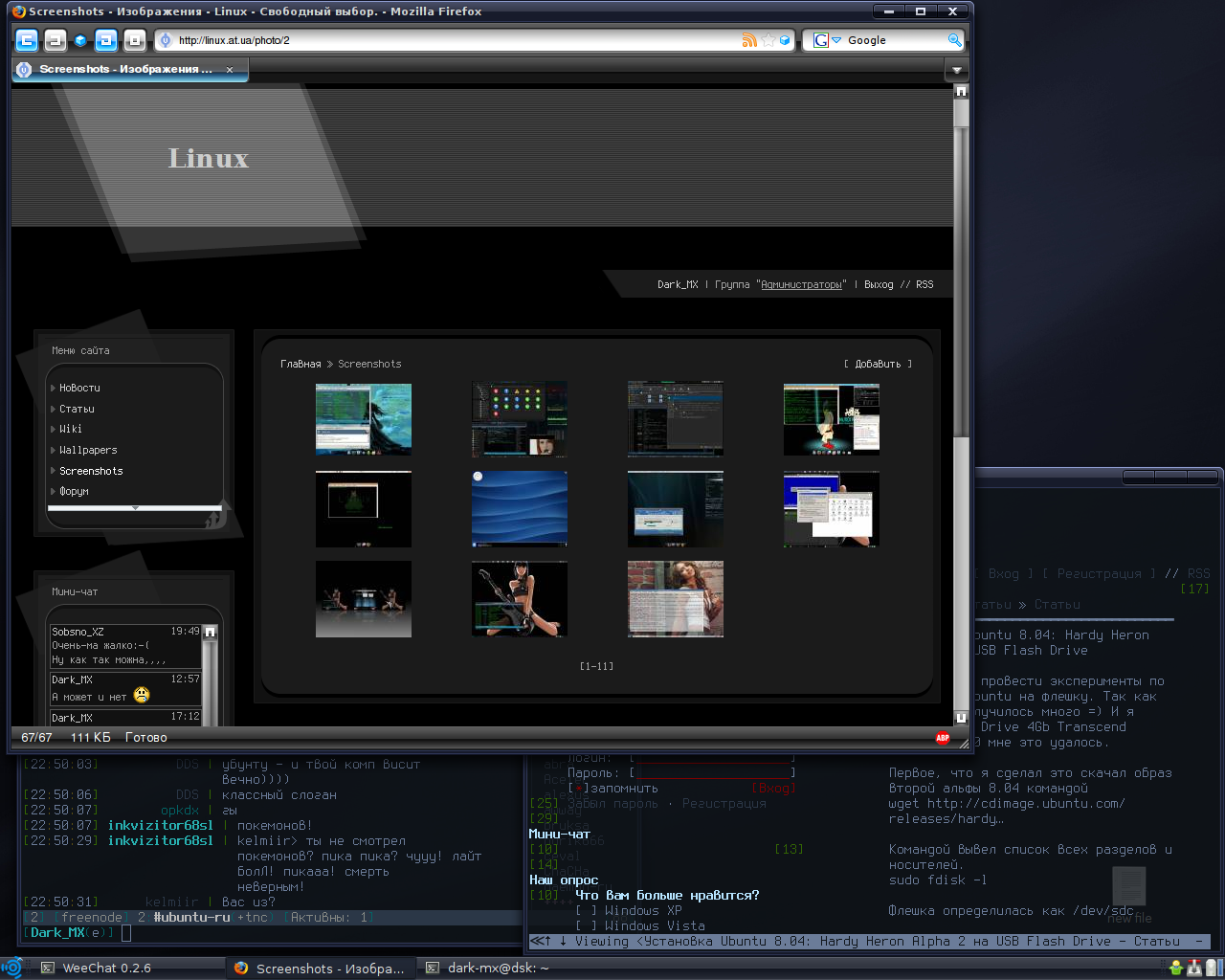Log out via the 'Выход' link
The width and height of the screenshot is (1225, 980).
[879, 284]
